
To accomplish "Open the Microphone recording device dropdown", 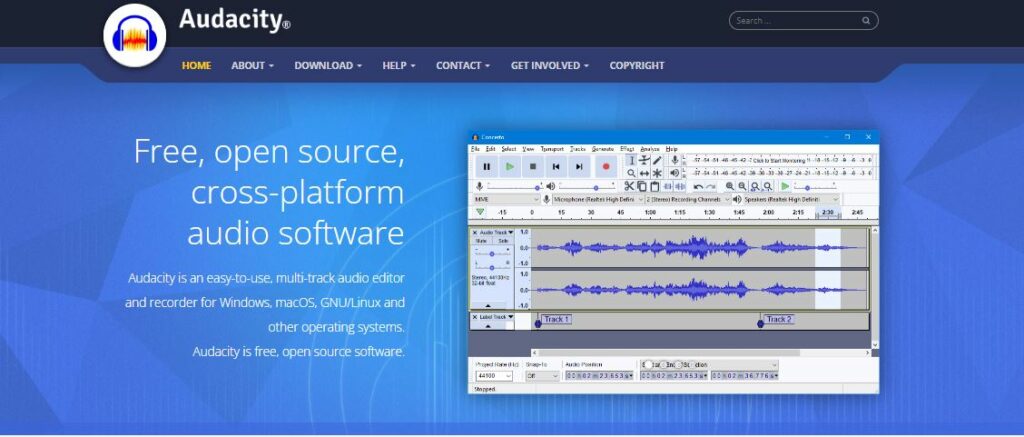I will (x=599, y=199).
